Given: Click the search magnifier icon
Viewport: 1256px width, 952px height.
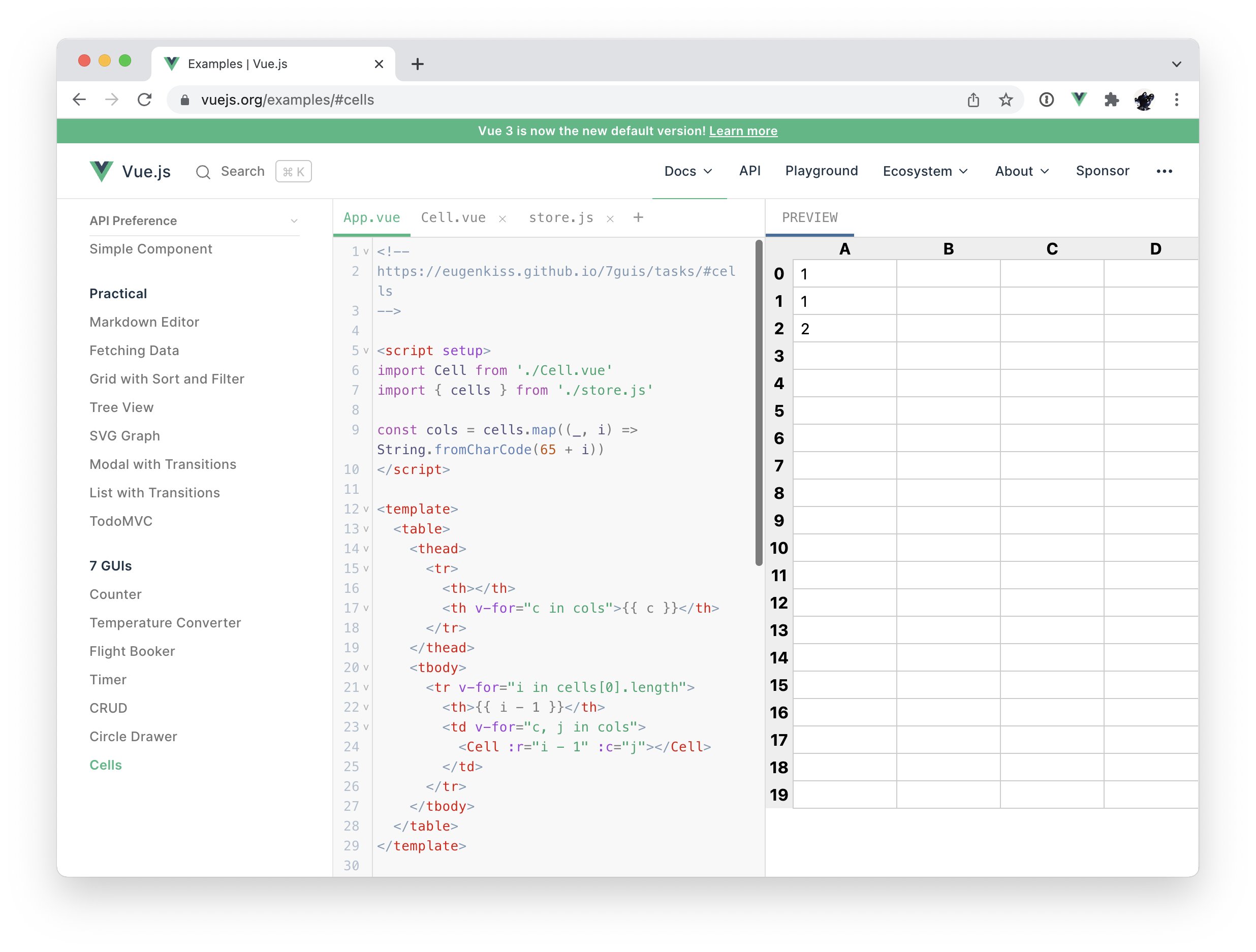Looking at the screenshot, I should coord(203,171).
